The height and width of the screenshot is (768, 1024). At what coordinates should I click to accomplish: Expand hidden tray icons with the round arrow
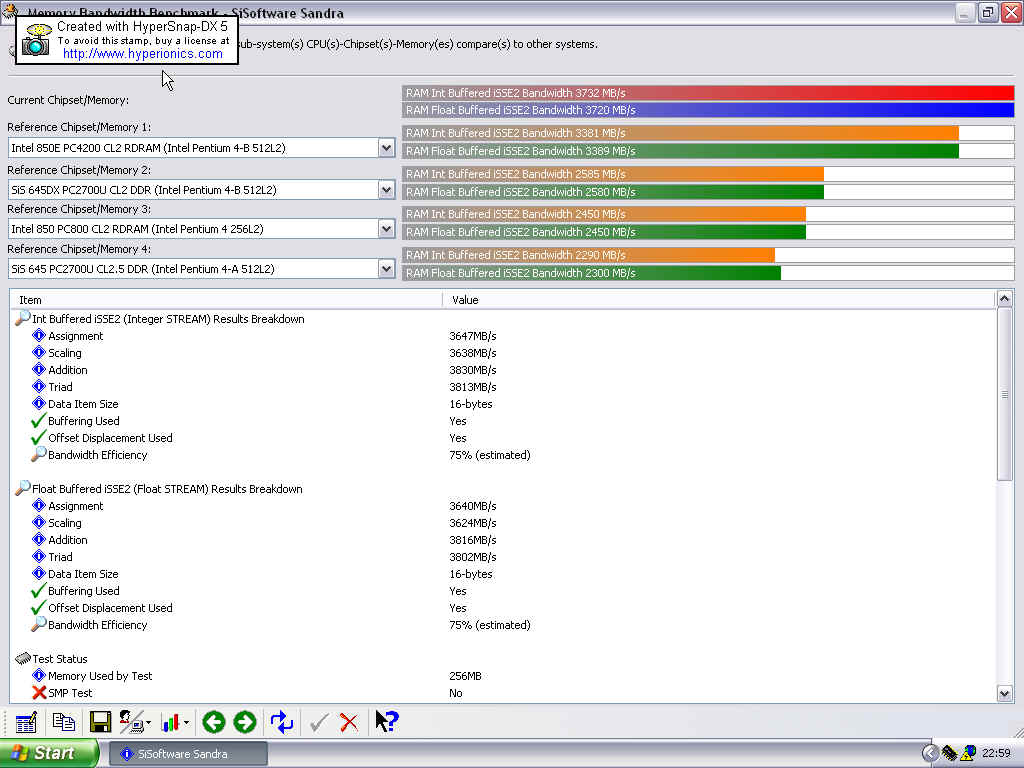(929, 754)
